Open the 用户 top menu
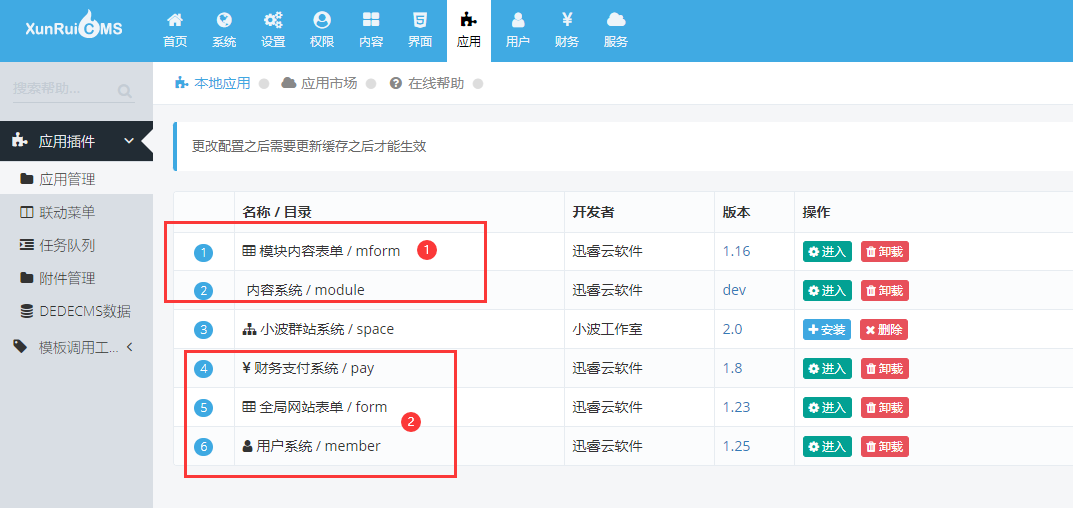 tap(517, 31)
